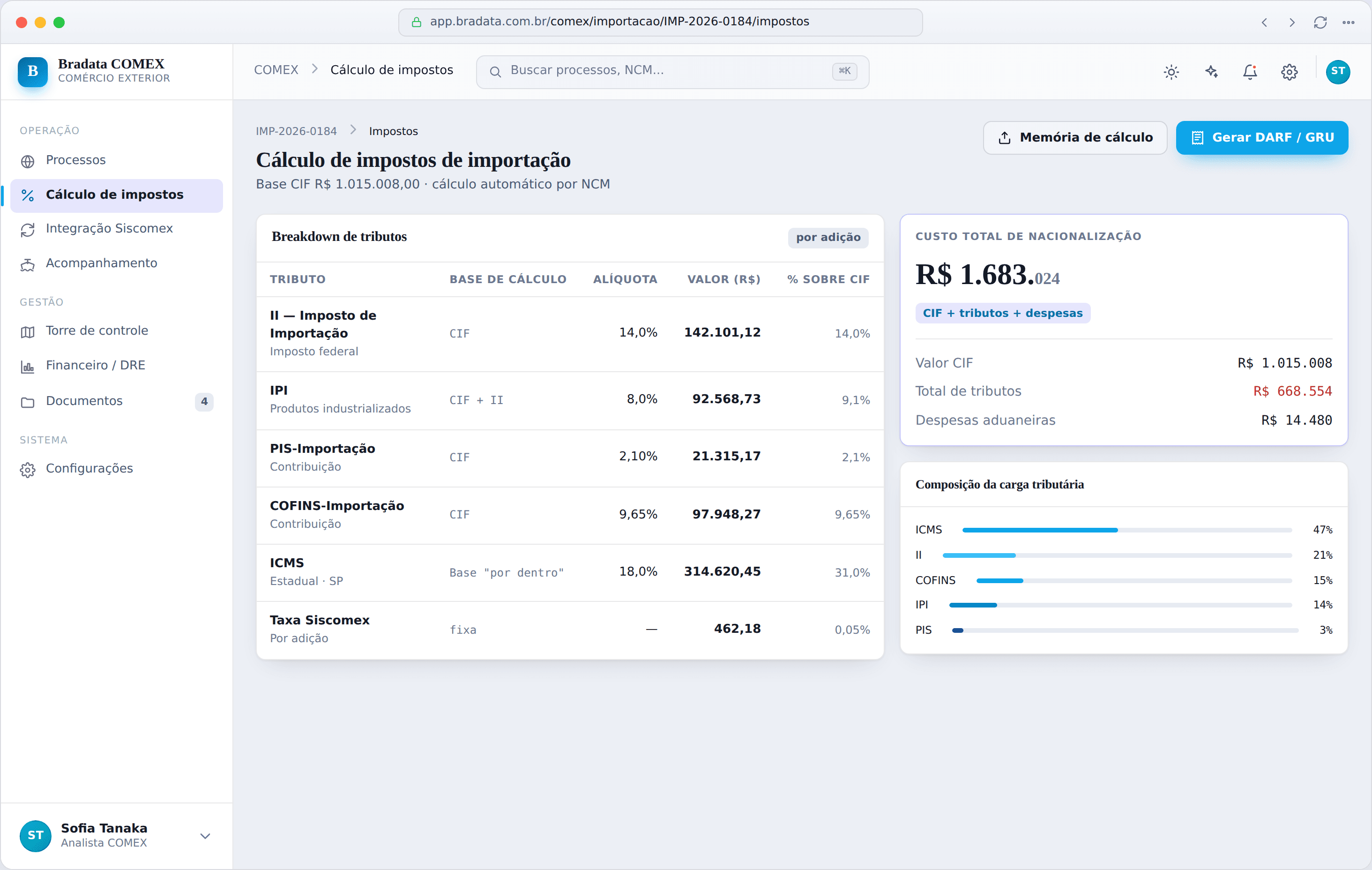Click the PIS composition progress bar
The width and height of the screenshot is (1372, 870).
(x=1125, y=630)
